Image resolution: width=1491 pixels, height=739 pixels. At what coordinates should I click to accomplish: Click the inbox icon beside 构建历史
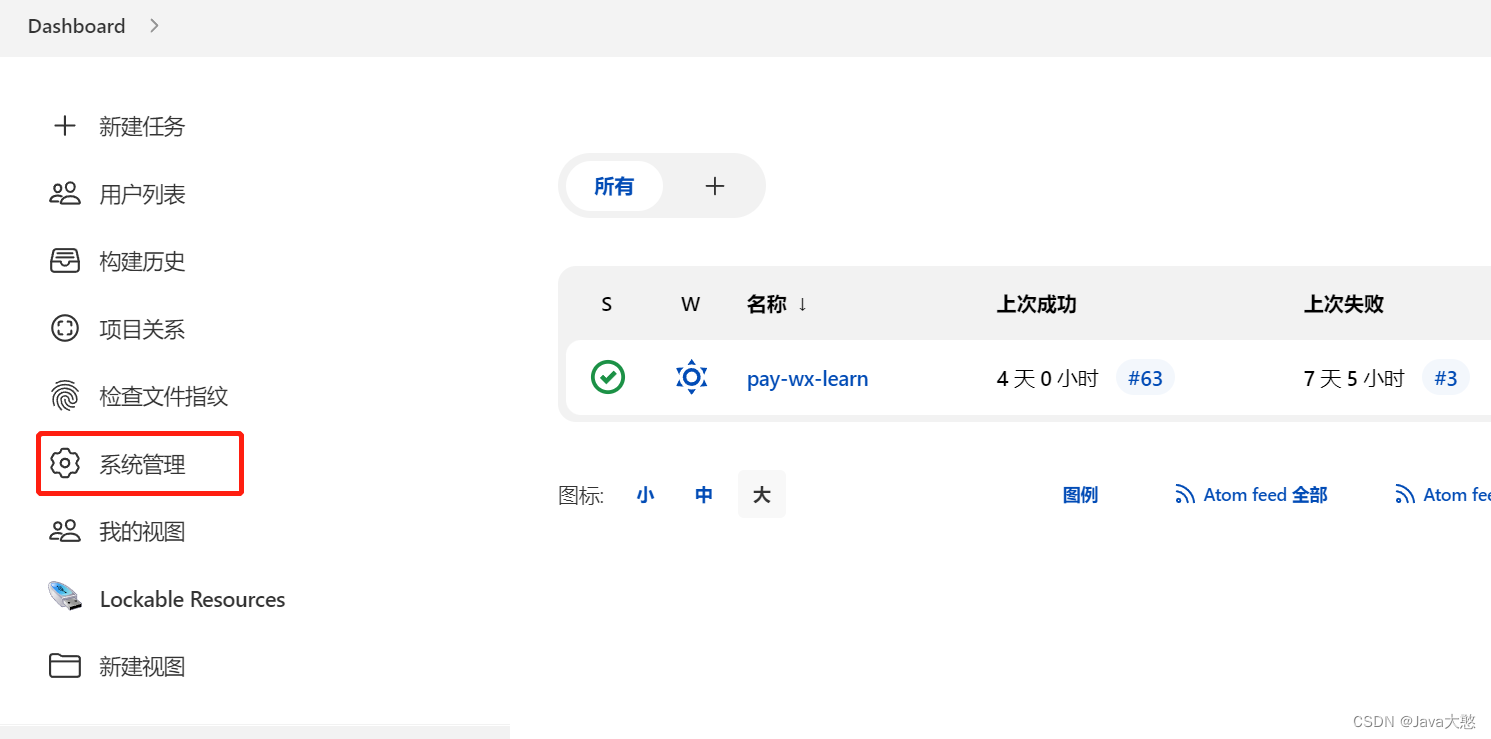pyautogui.click(x=65, y=261)
